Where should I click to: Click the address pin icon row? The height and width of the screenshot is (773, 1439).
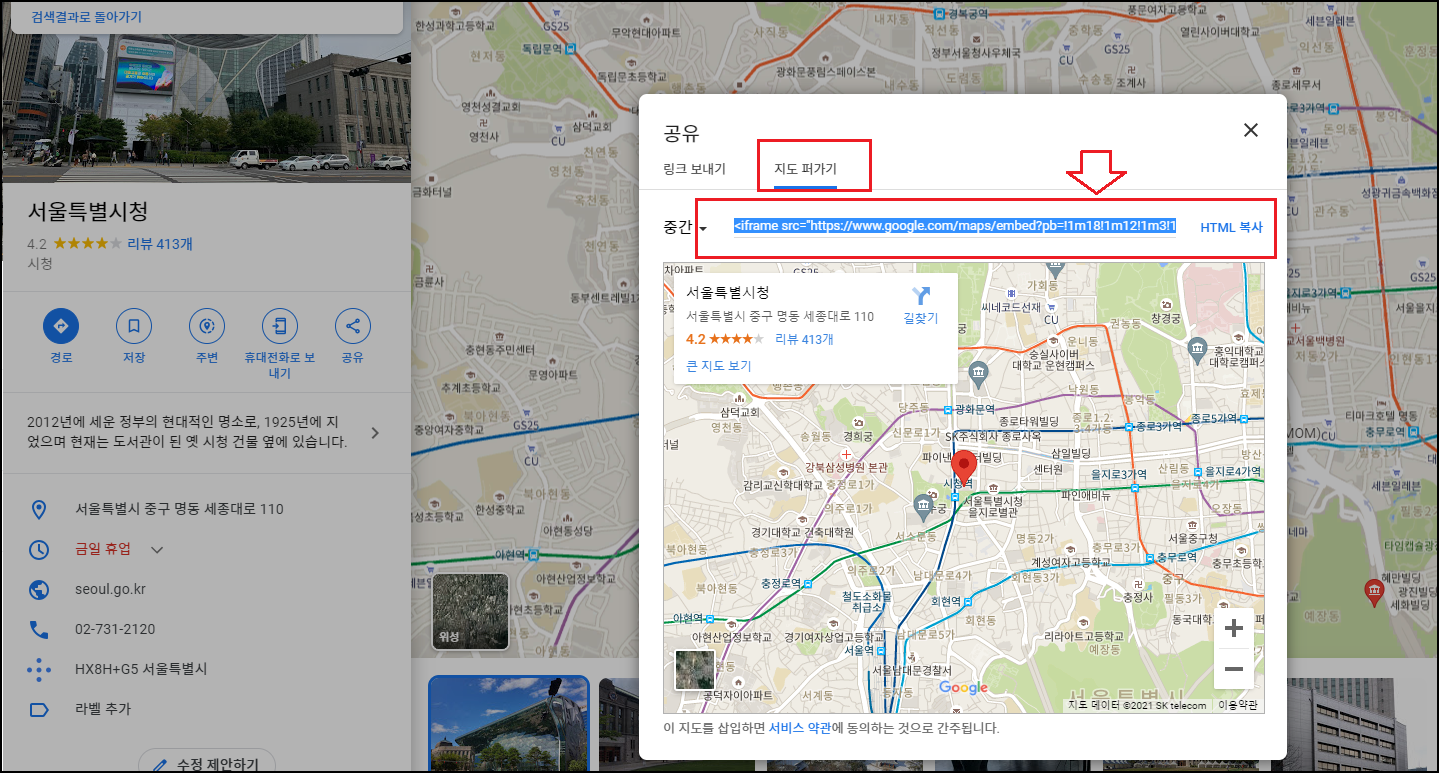[39, 509]
